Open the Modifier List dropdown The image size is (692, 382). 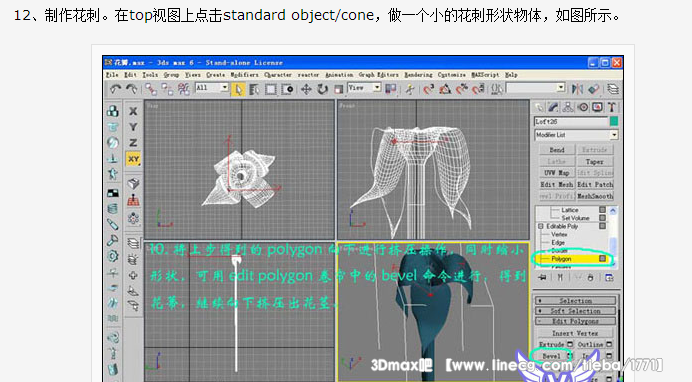point(576,135)
